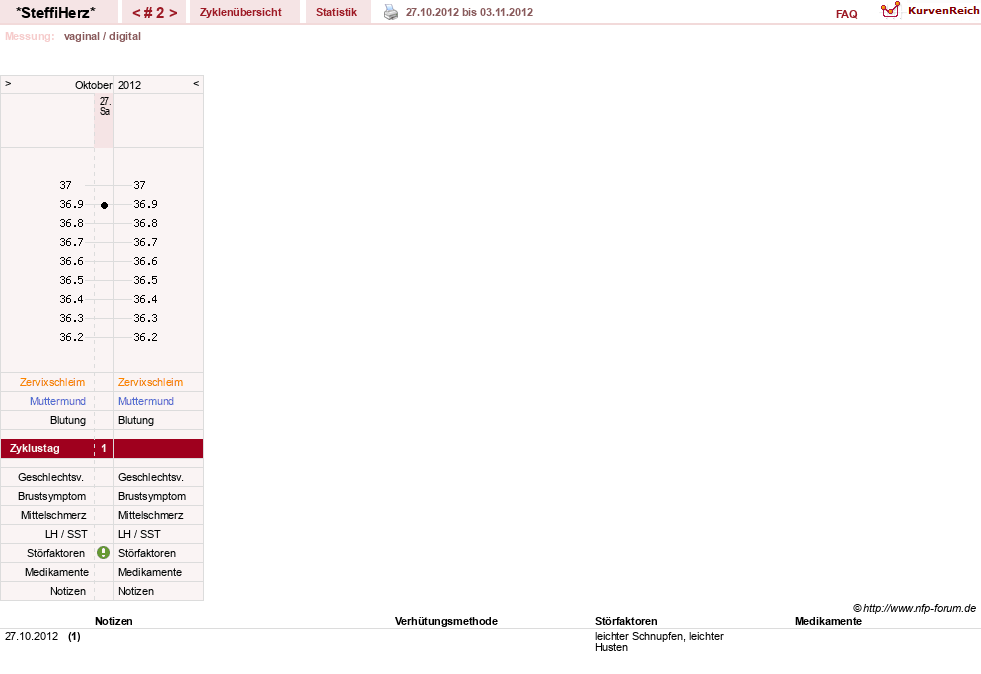
Task: Click the left Brustsymptom label
Action: (x=52, y=496)
